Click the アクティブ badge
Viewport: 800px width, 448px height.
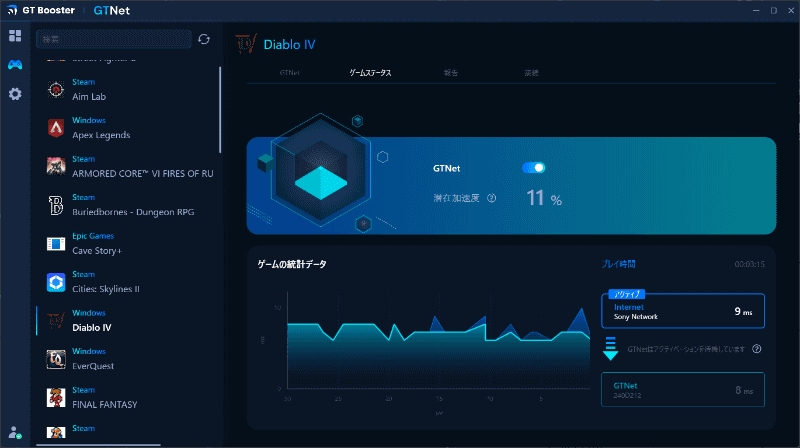pyautogui.click(x=627, y=294)
